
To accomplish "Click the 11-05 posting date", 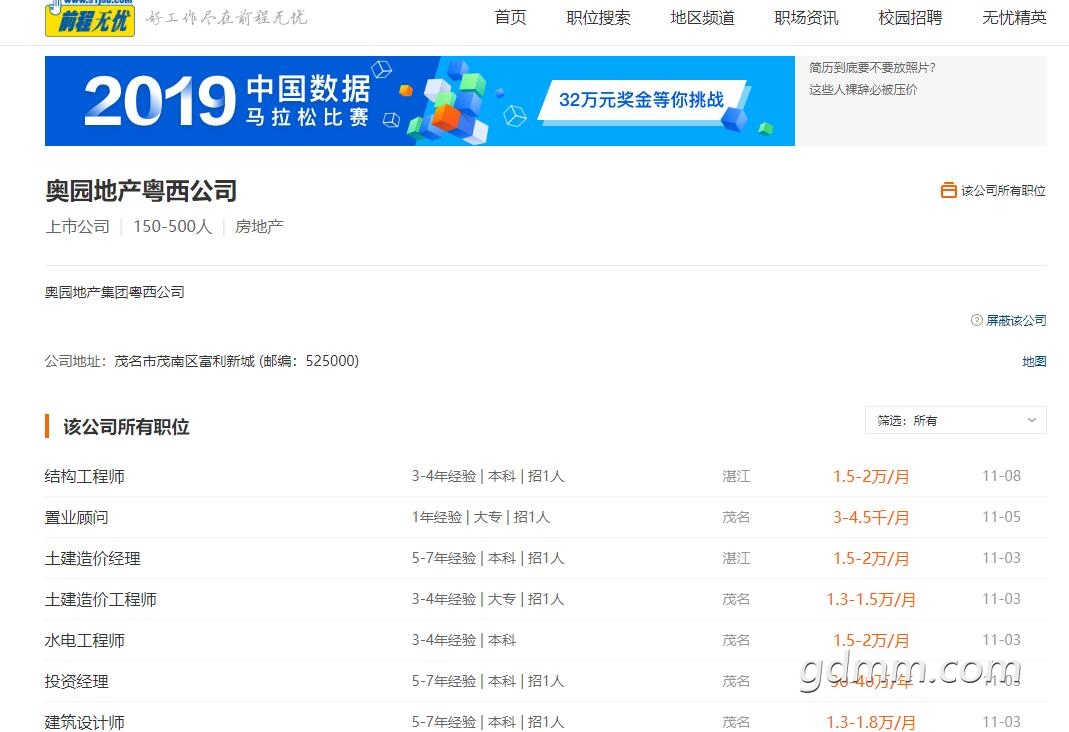I will point(1002,517).
